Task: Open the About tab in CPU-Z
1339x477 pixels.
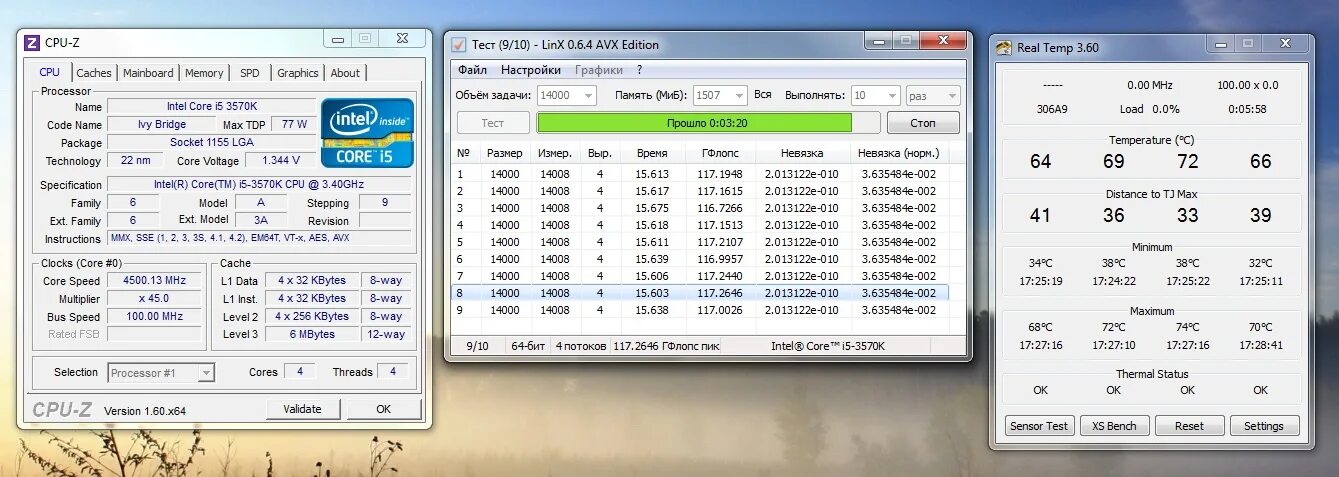Action: 345,73
